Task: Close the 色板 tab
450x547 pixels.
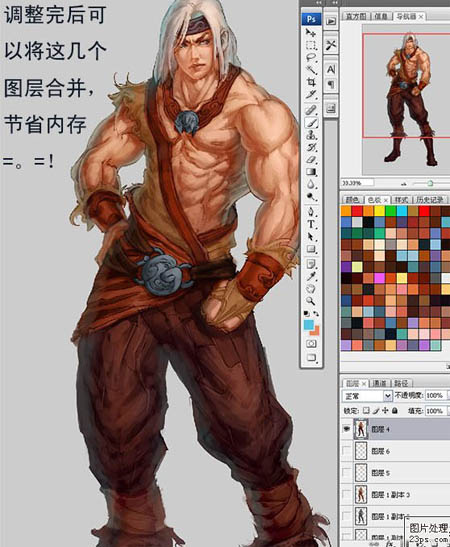Action: click(x=386, y=200)
